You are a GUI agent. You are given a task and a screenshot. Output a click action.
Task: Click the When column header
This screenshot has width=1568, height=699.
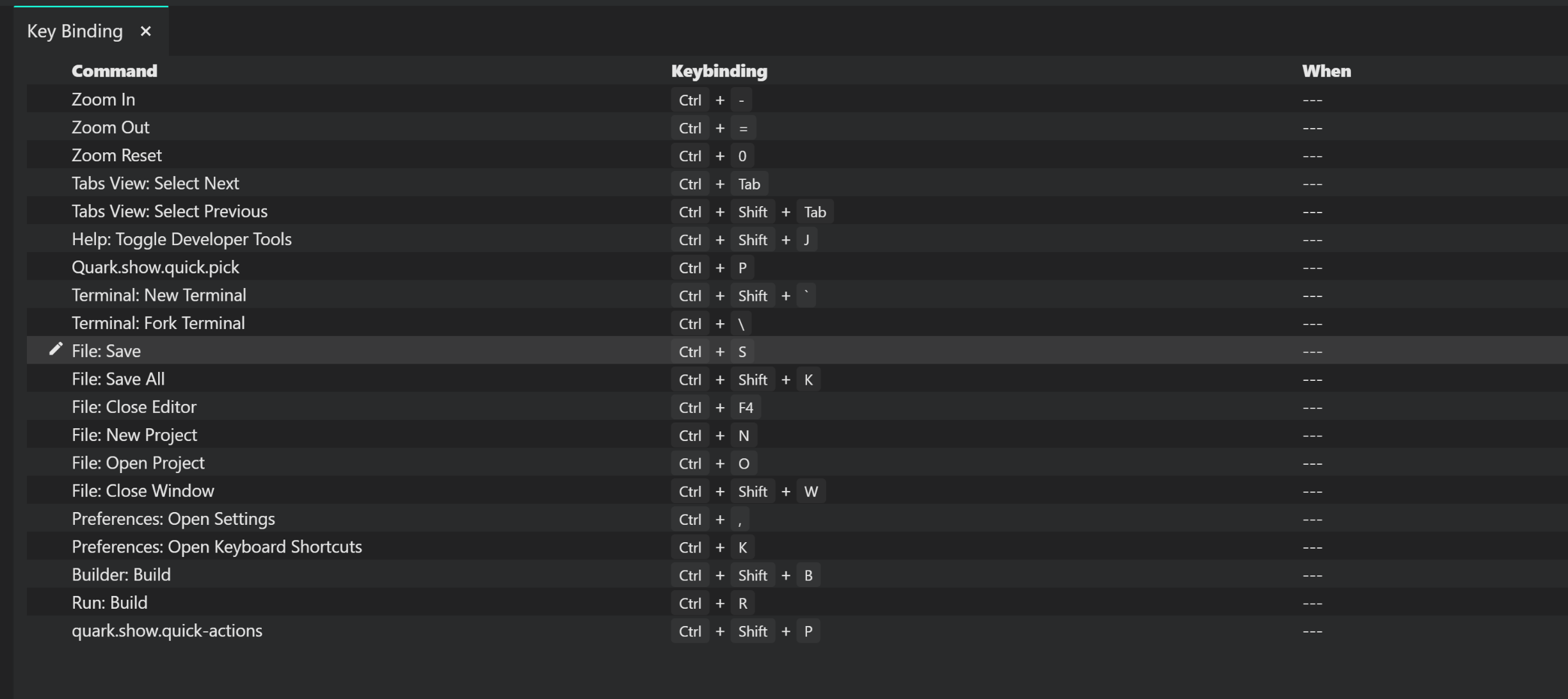[x=1327, y=71]
